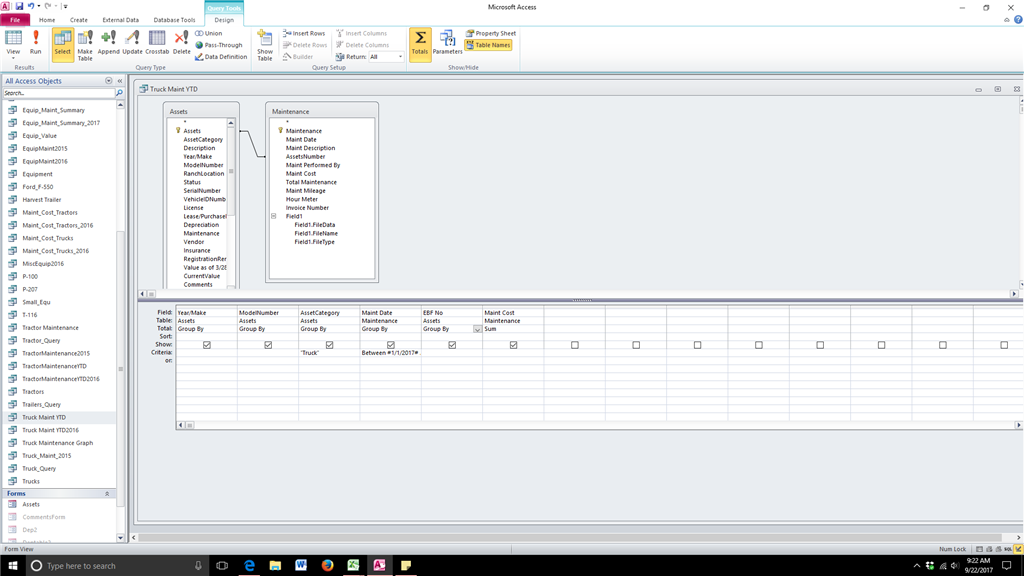Choose the Make Table query type
Screen dimensions: 1024x576
[x=85, y=44]
